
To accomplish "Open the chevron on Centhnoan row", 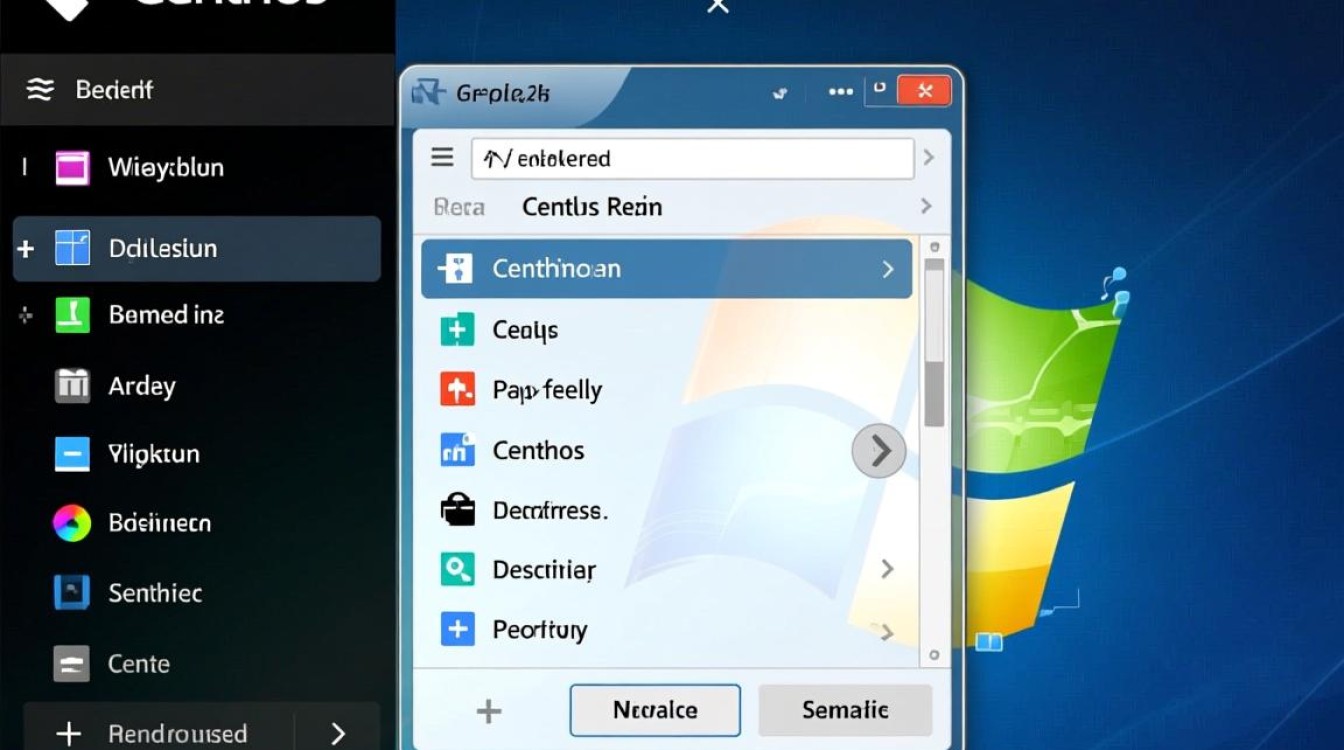I will (887, 269).
